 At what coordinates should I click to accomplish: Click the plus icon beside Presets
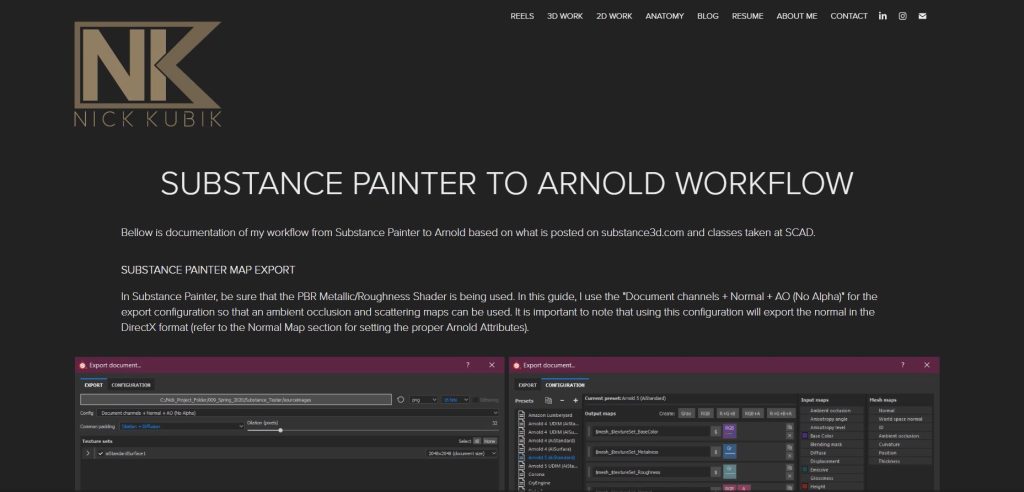coord(575,401)
